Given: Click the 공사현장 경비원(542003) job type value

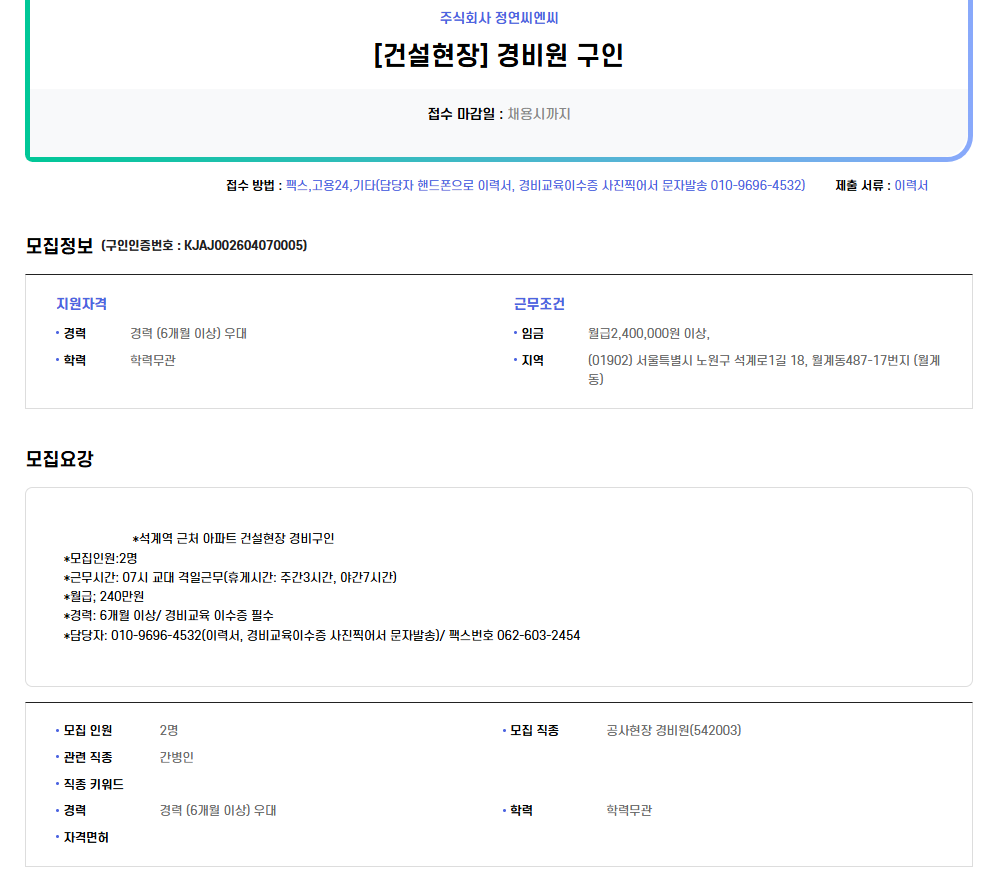Looking at the screenshot, I should [673, 730].
